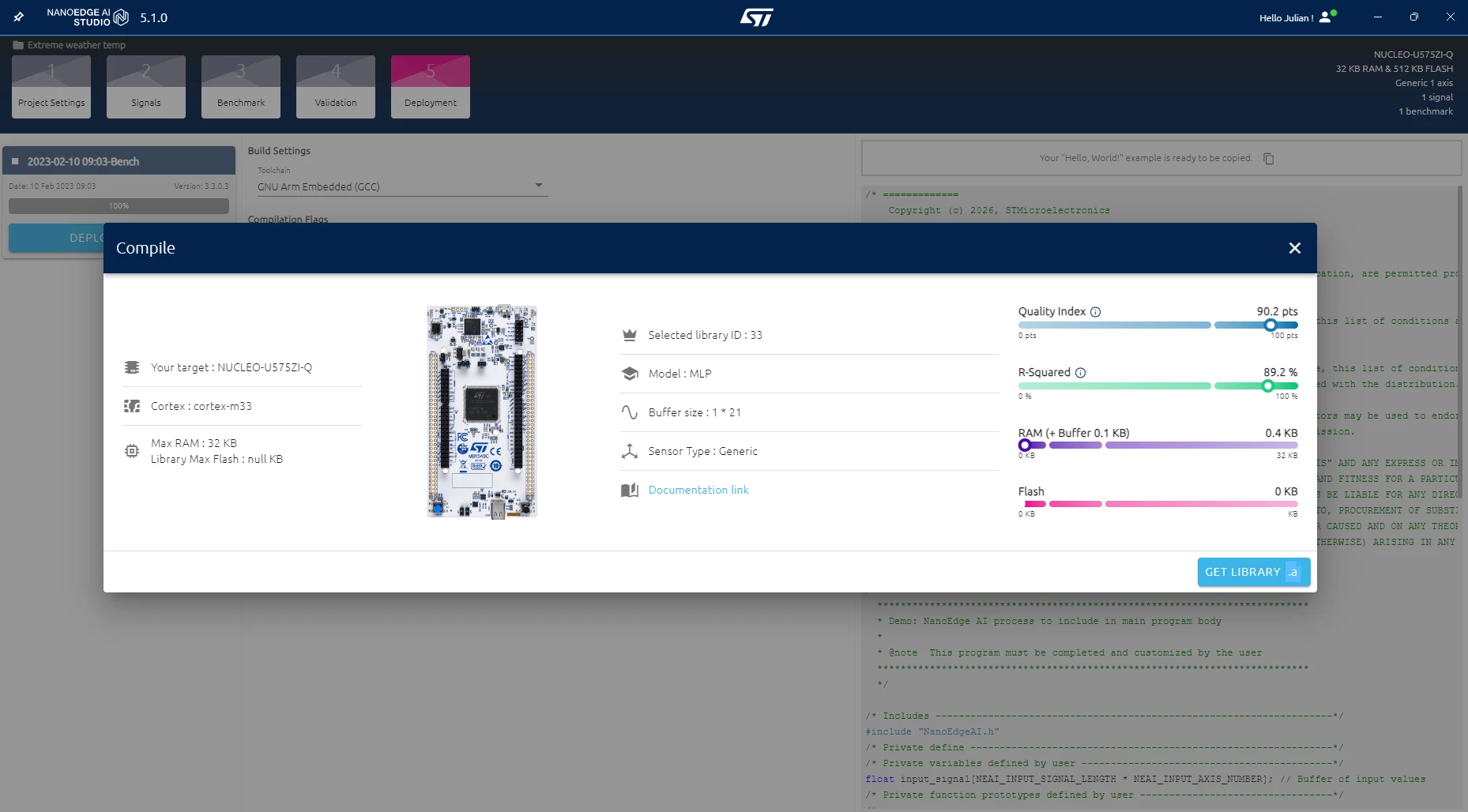Click '#include "NanoEdgeAI.h"' code line

click(x=932, y=731)
